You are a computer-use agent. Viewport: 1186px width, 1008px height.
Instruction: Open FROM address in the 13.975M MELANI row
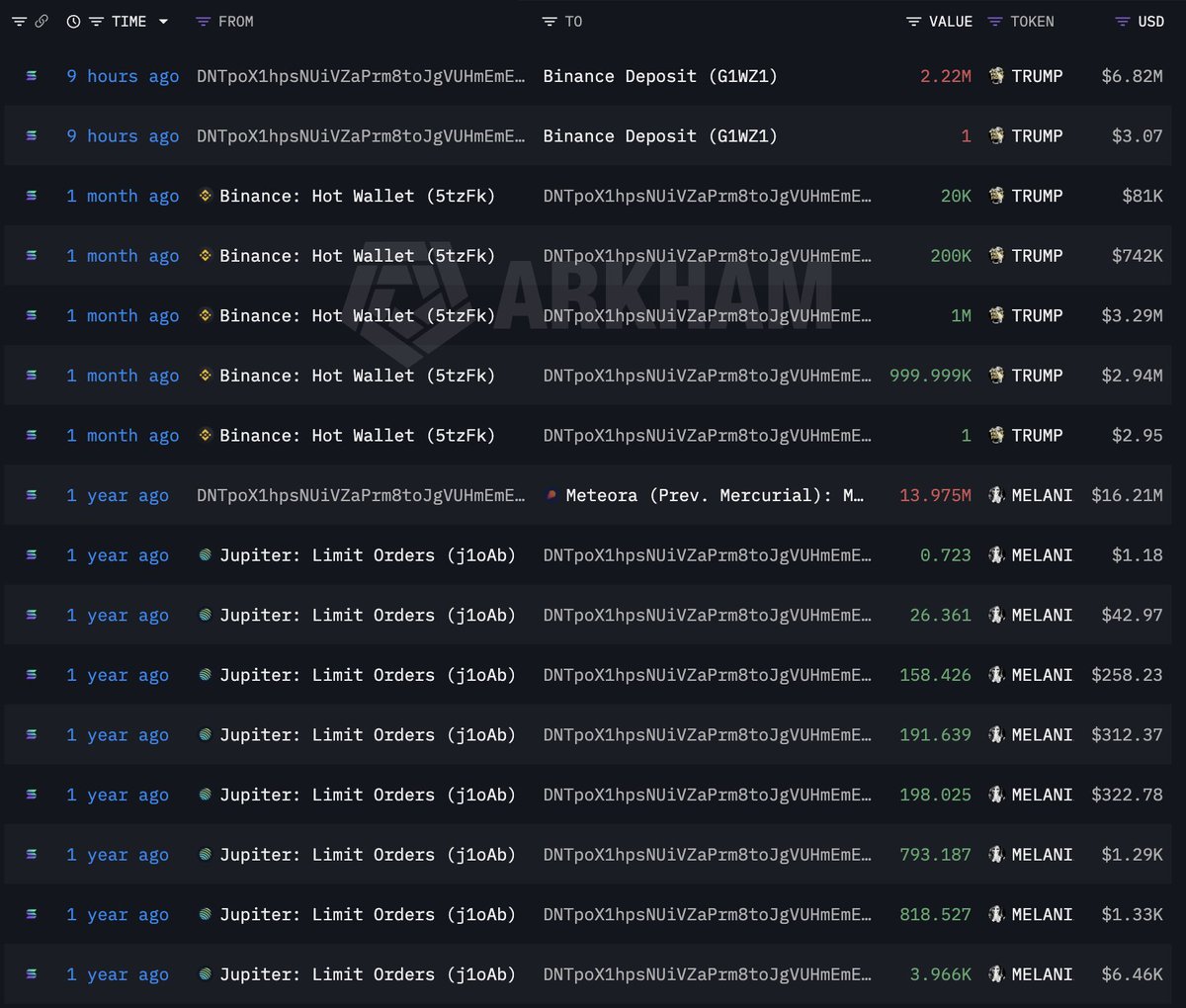tap(361, 495)
